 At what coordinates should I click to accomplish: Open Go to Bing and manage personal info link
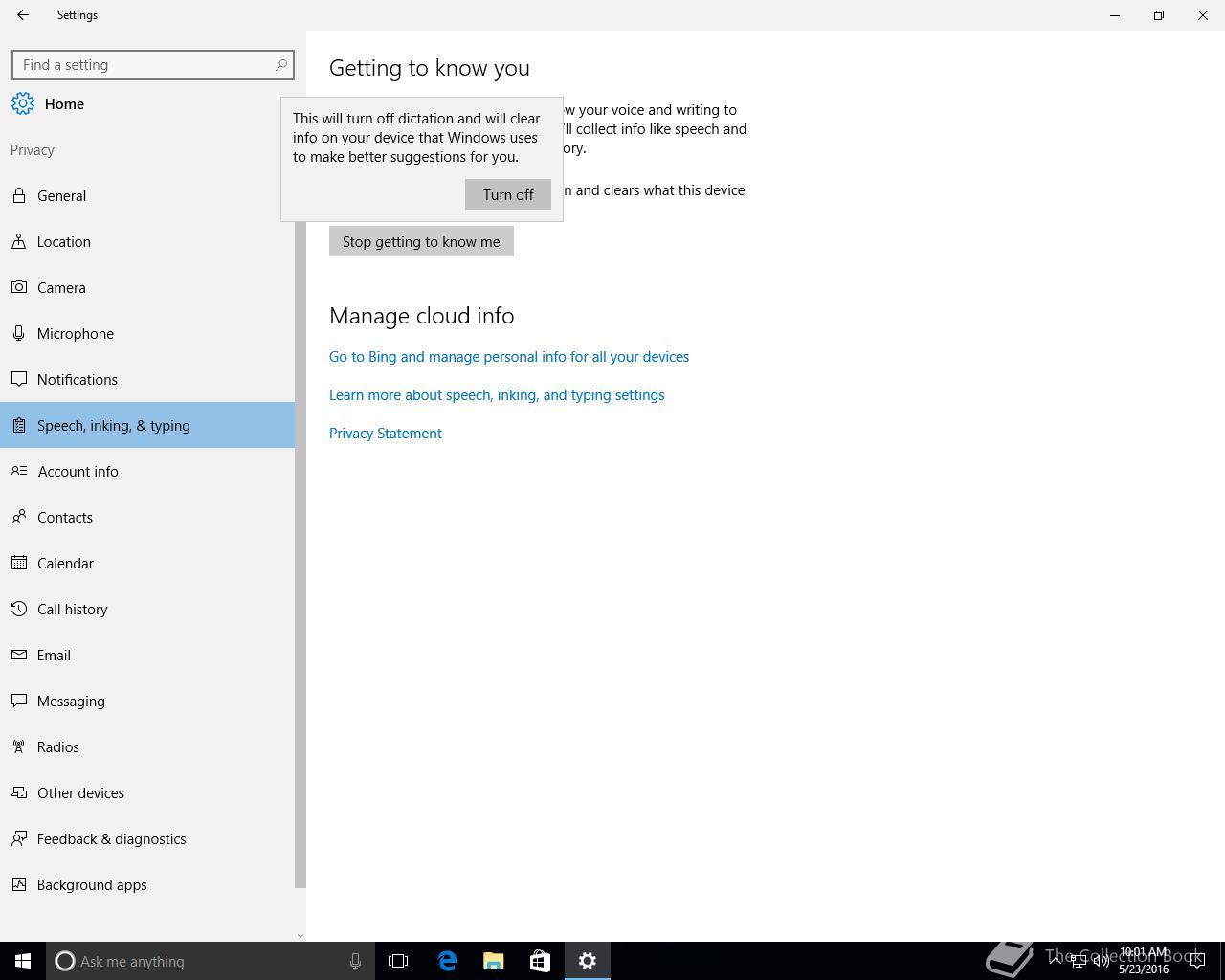point(509,356)
